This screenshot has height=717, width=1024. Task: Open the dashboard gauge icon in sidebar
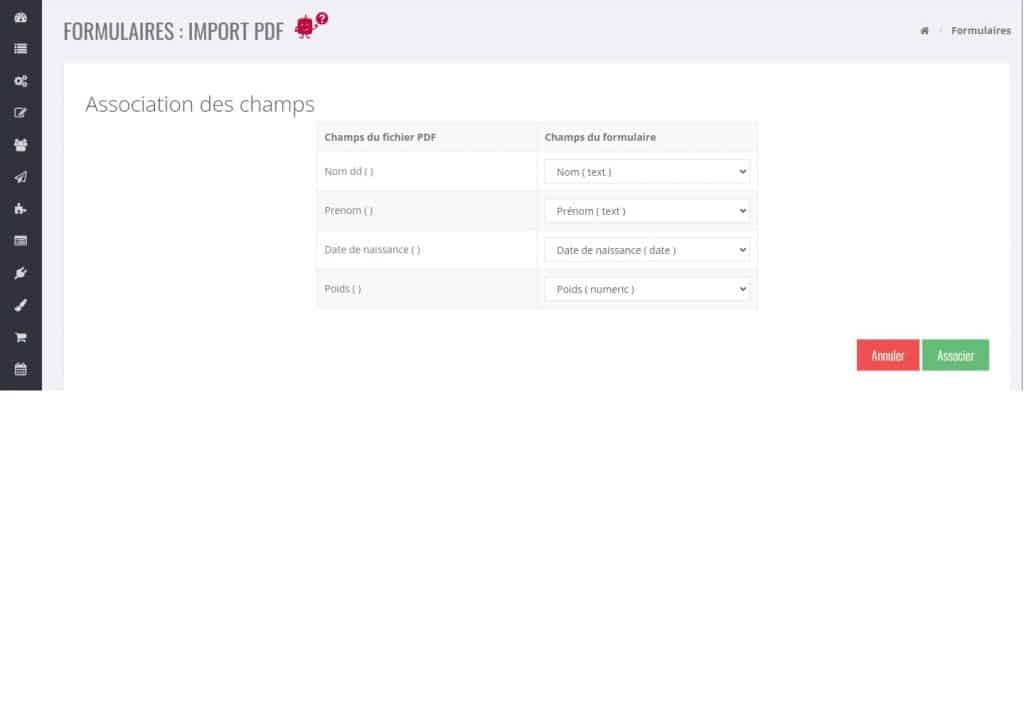21,18
